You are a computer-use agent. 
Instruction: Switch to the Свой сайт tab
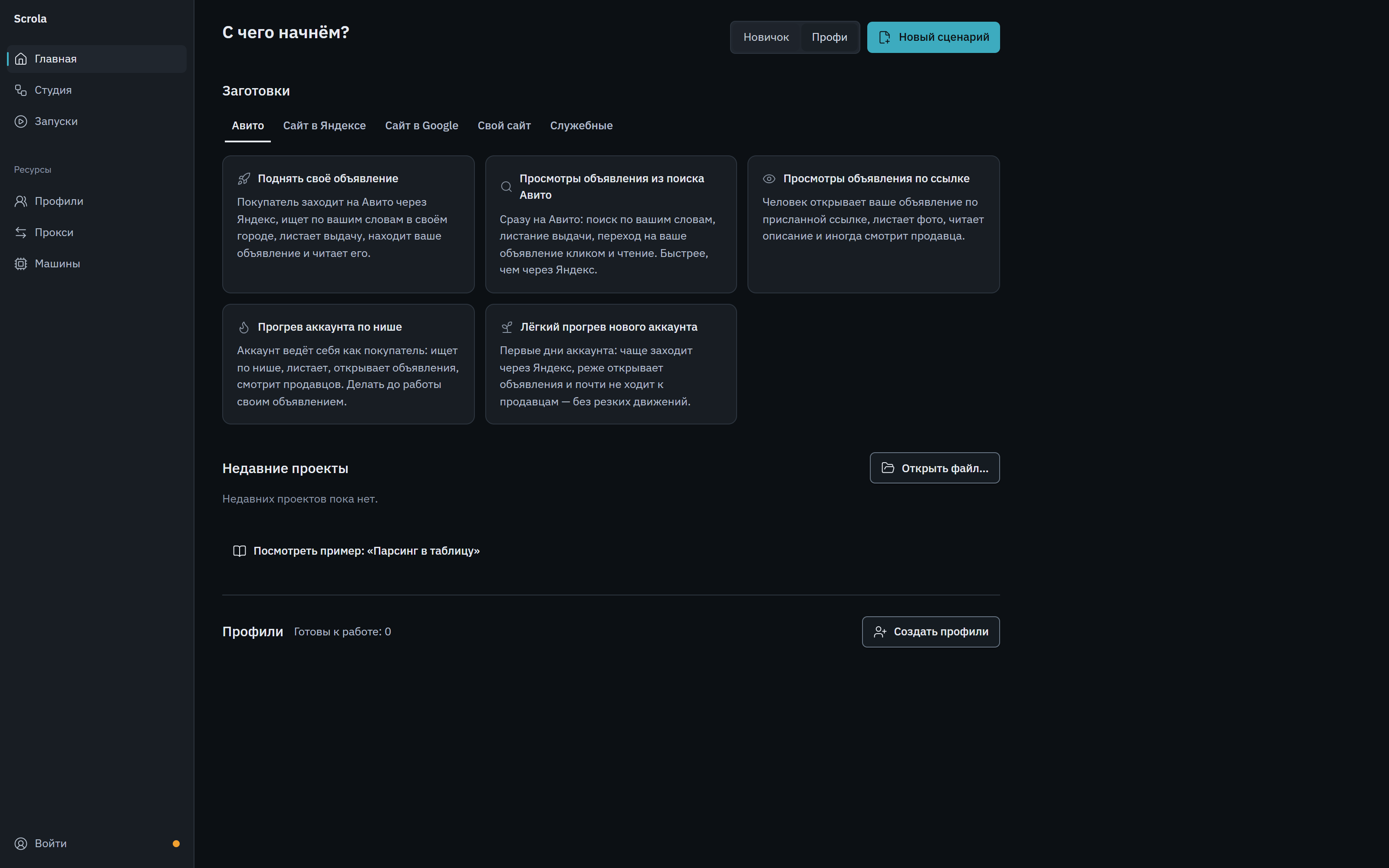pyautogui.click(x=504, y=126)
